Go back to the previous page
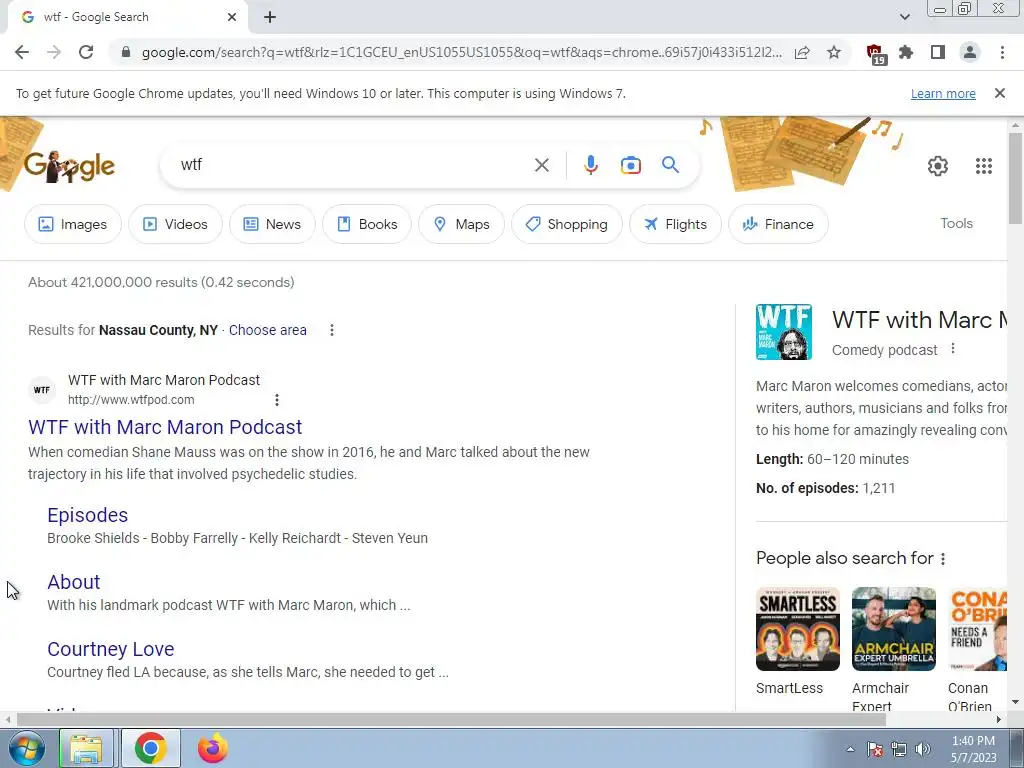 tap(22, 52)
